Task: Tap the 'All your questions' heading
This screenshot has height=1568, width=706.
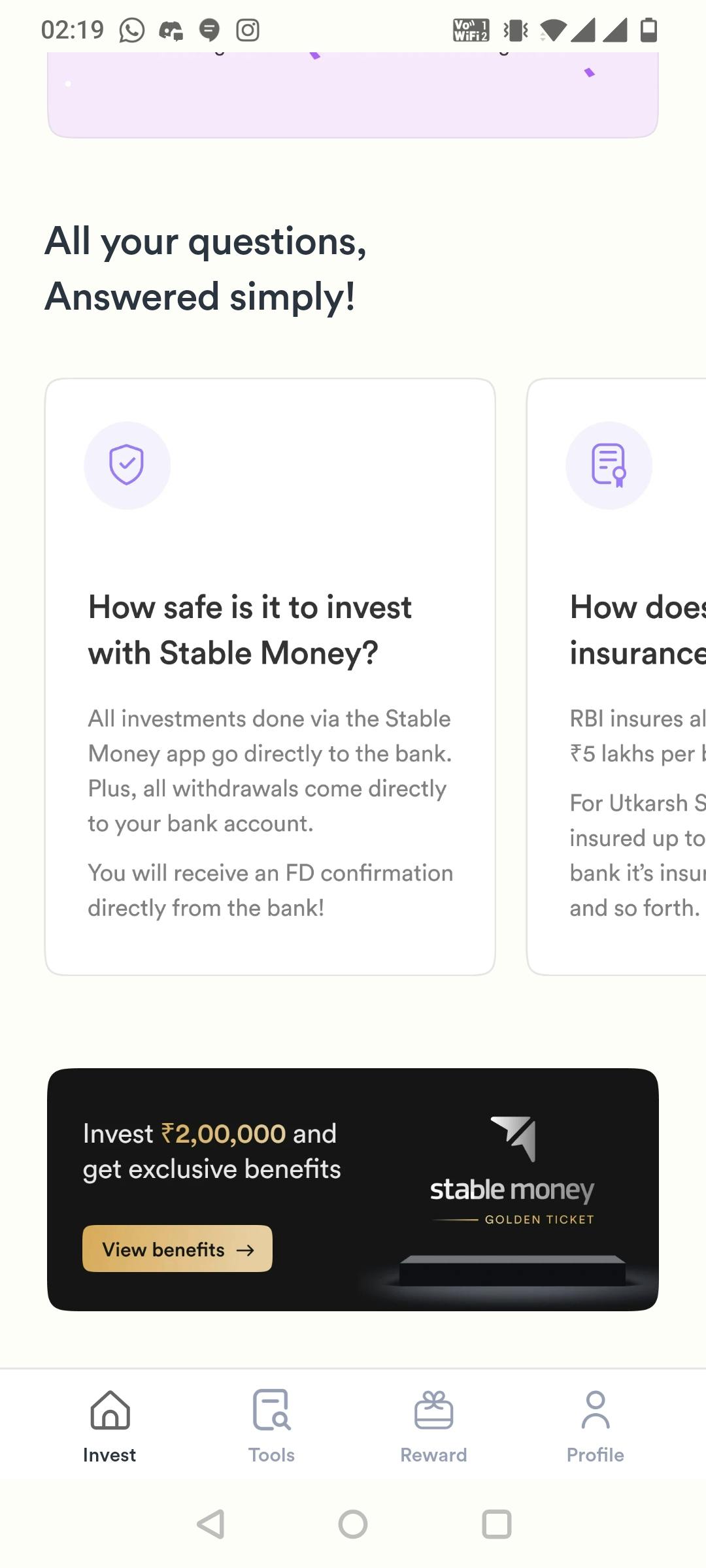Action: click(x=205, y=269)
